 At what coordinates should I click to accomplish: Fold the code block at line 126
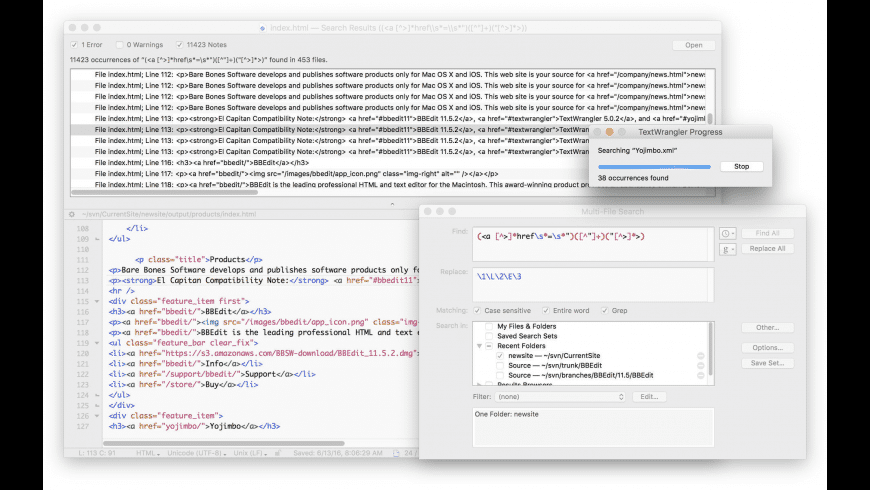pyautogui.click(x=97, y=416)
